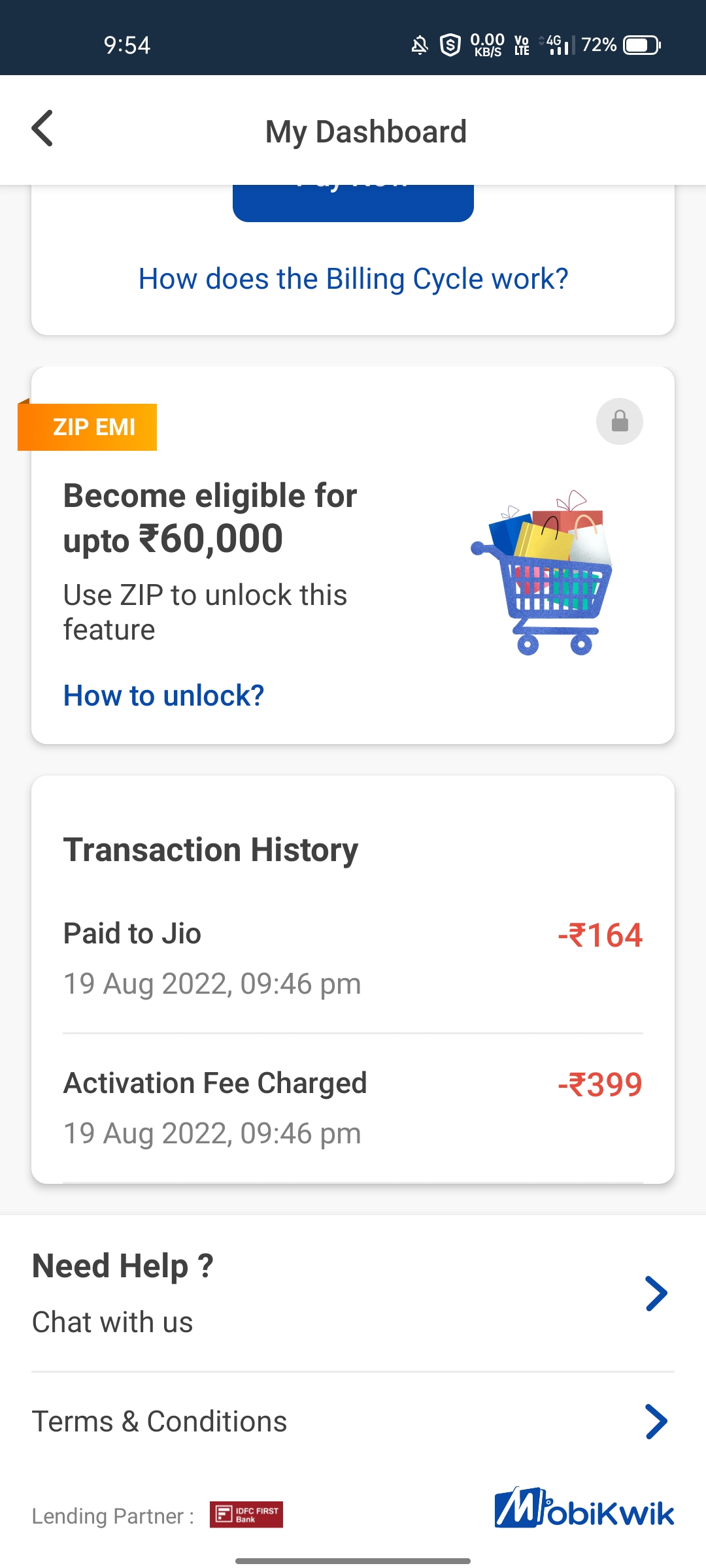
Task: Open How does the Billing Cycle work link
Action: click(x=353, y=279)
